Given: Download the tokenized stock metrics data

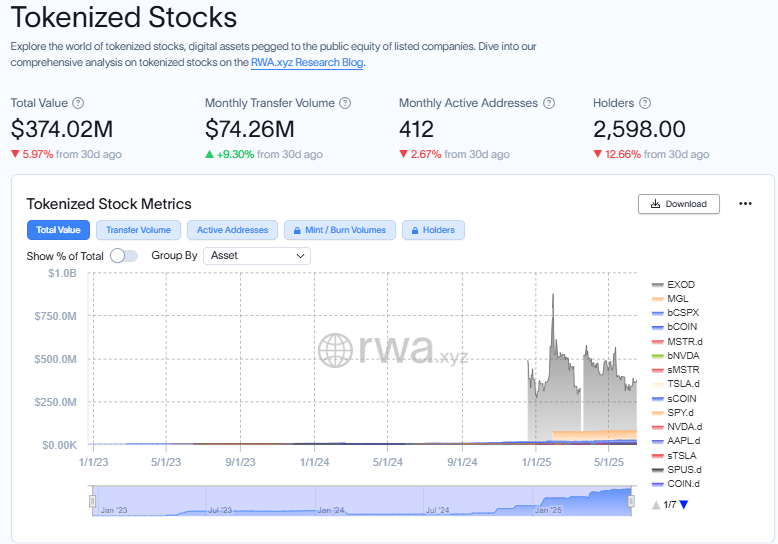Looking at the screenshot, I should (679, 204).
